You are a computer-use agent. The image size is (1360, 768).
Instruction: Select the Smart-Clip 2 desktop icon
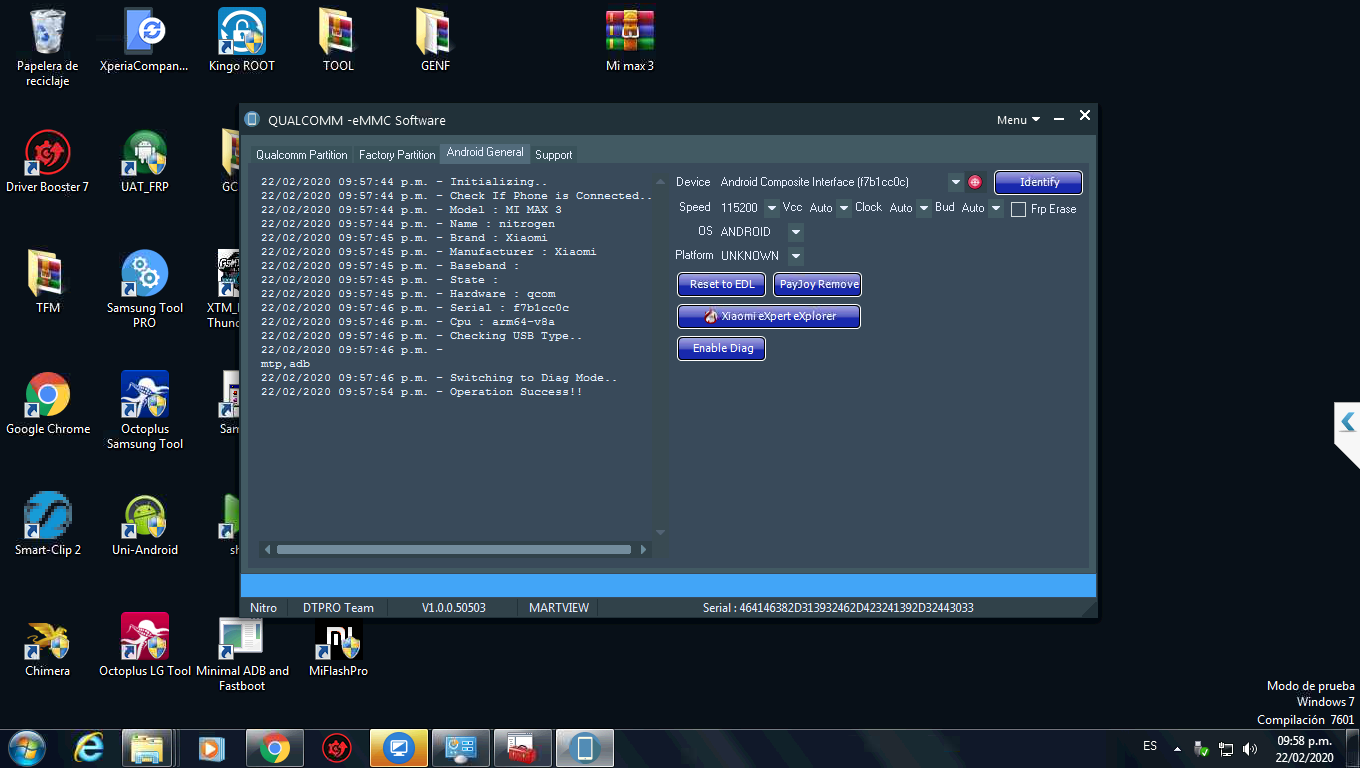pyautogui.click(x=48, y=525)
